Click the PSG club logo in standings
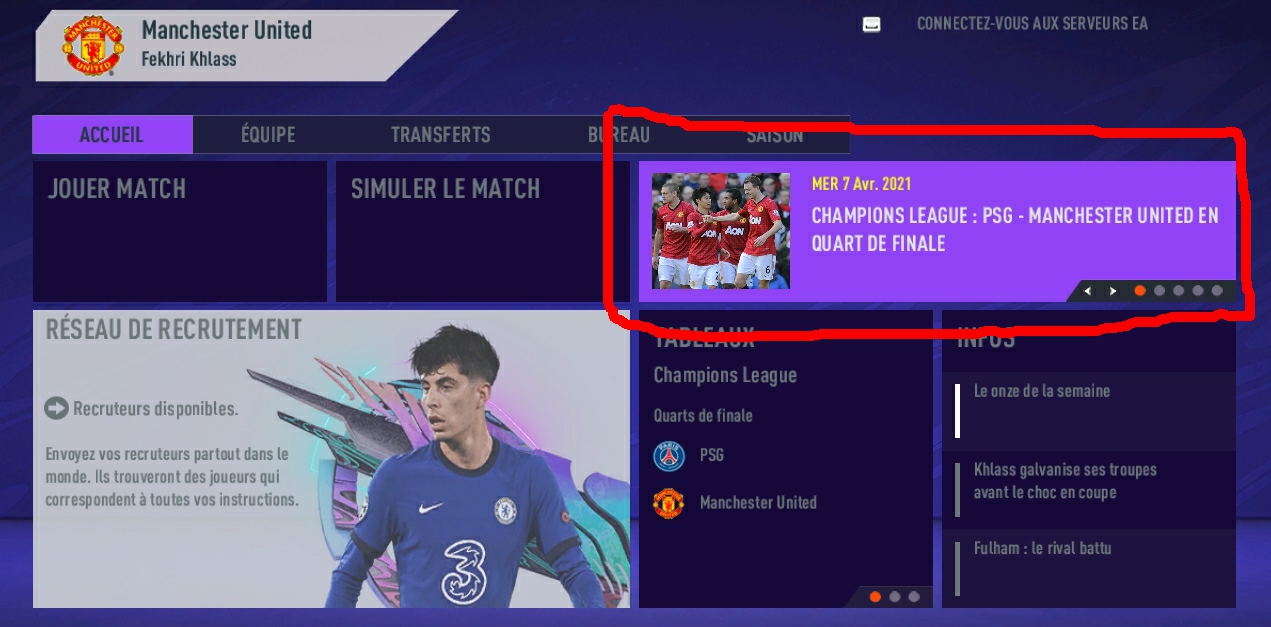The width and height of the screenshot is (1271, 627). (x=669, y=456)
